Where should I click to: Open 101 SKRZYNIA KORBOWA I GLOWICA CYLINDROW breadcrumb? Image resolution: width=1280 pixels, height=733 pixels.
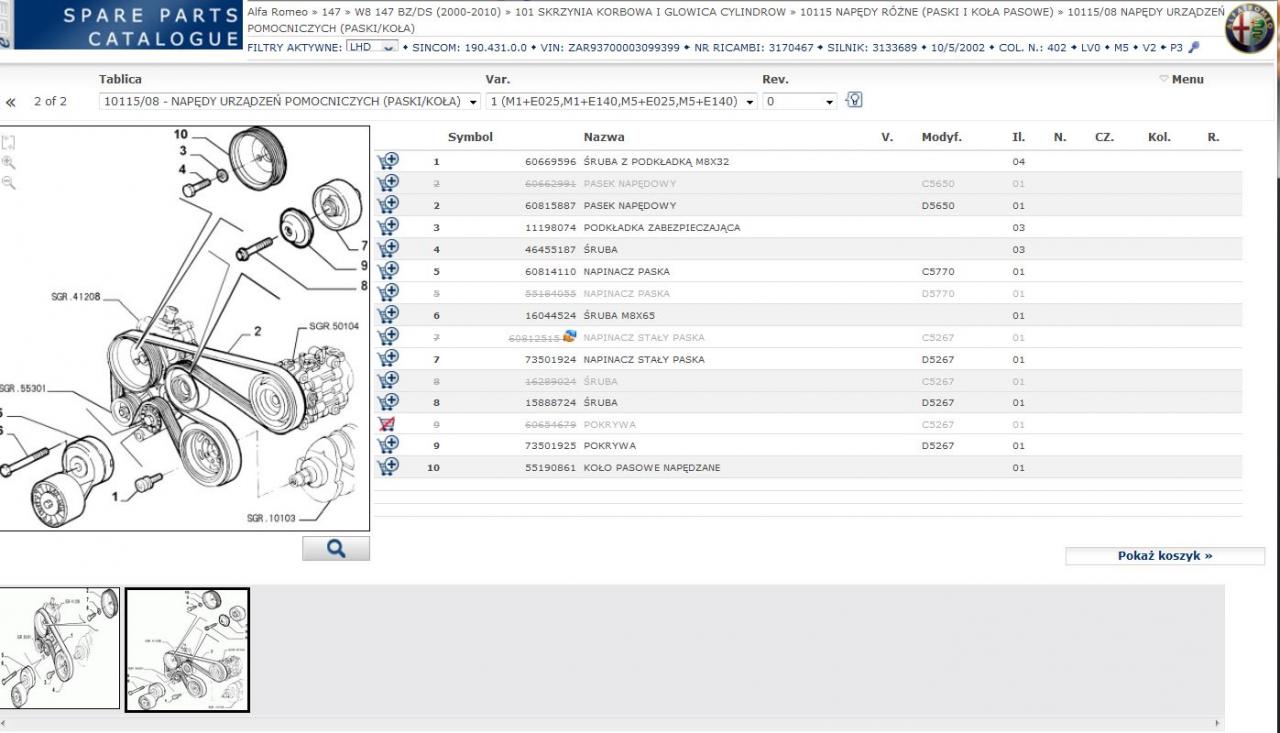(651, 12)
